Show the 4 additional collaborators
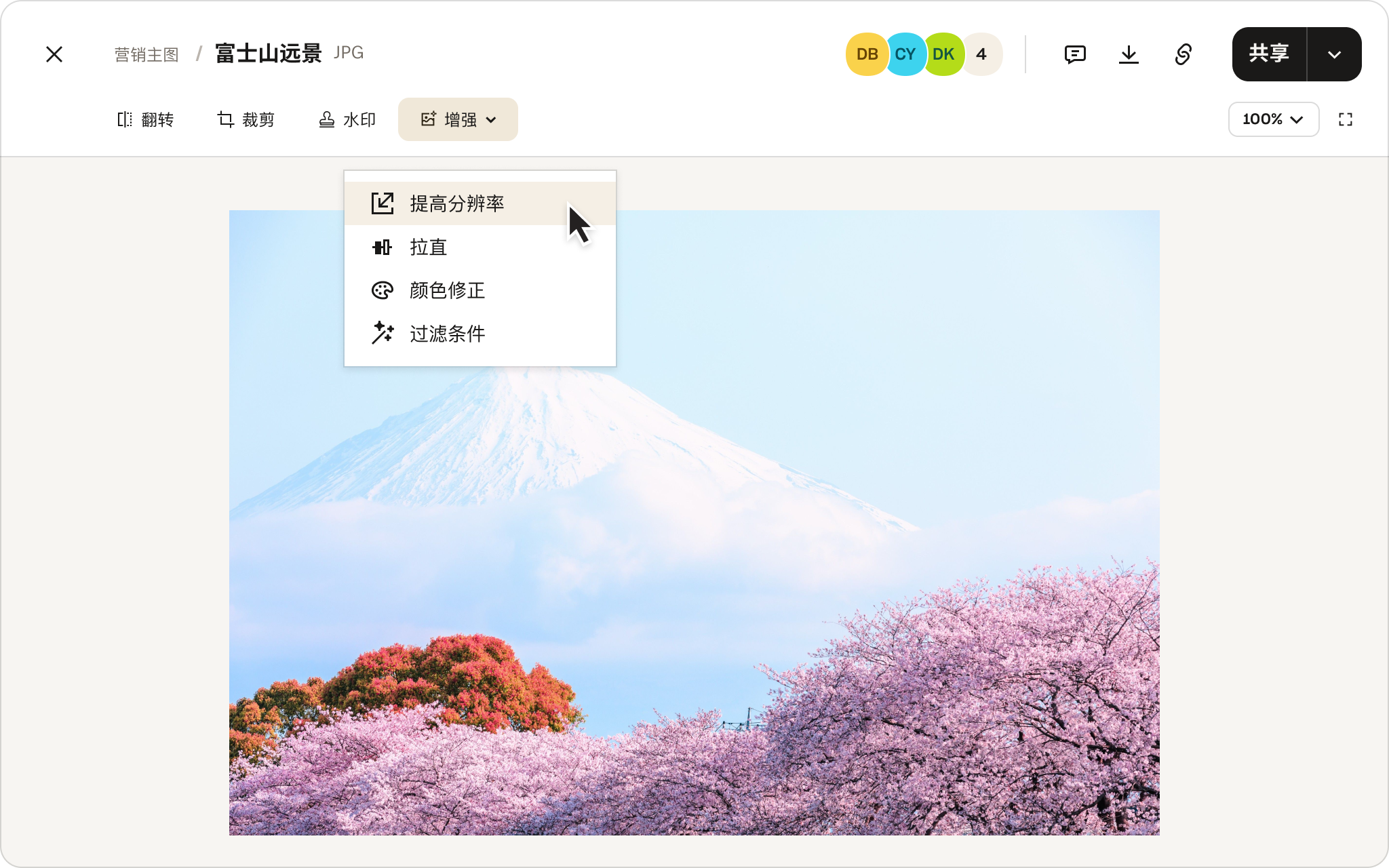The image size is (1389, 868). click(x=981, y=54)
